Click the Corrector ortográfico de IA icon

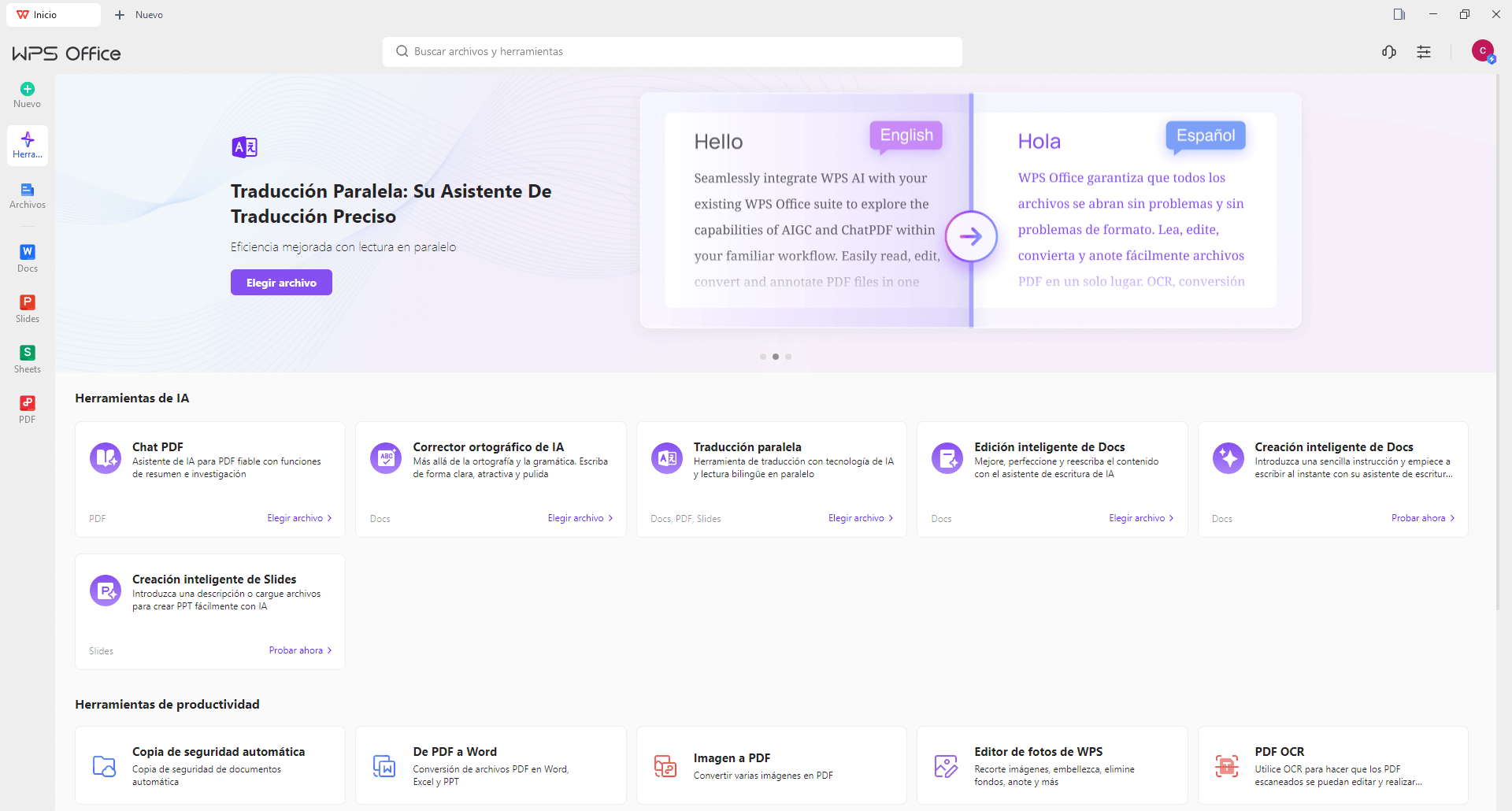tap(386, 457)
